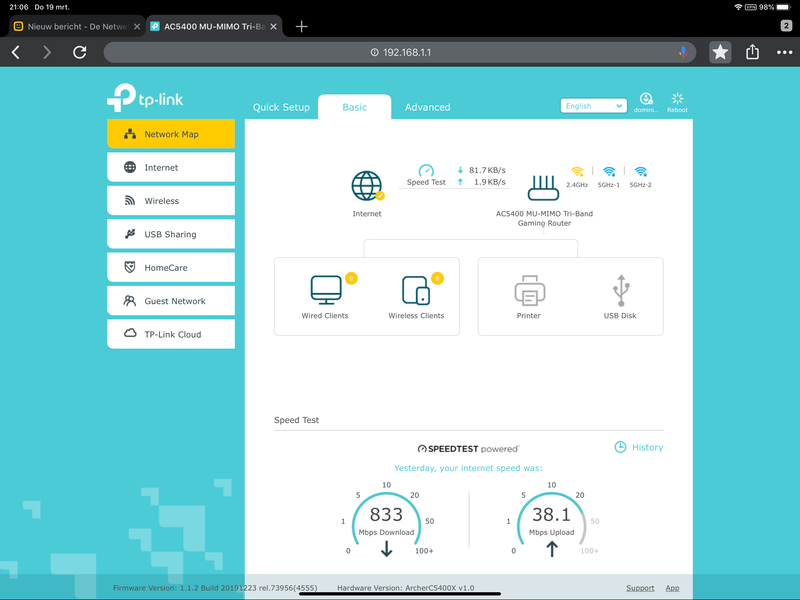The height and width of the screenshot is (600, 800).
Task: Go to Wireless settings in sidebar
Action: click(x=171, y=201)
